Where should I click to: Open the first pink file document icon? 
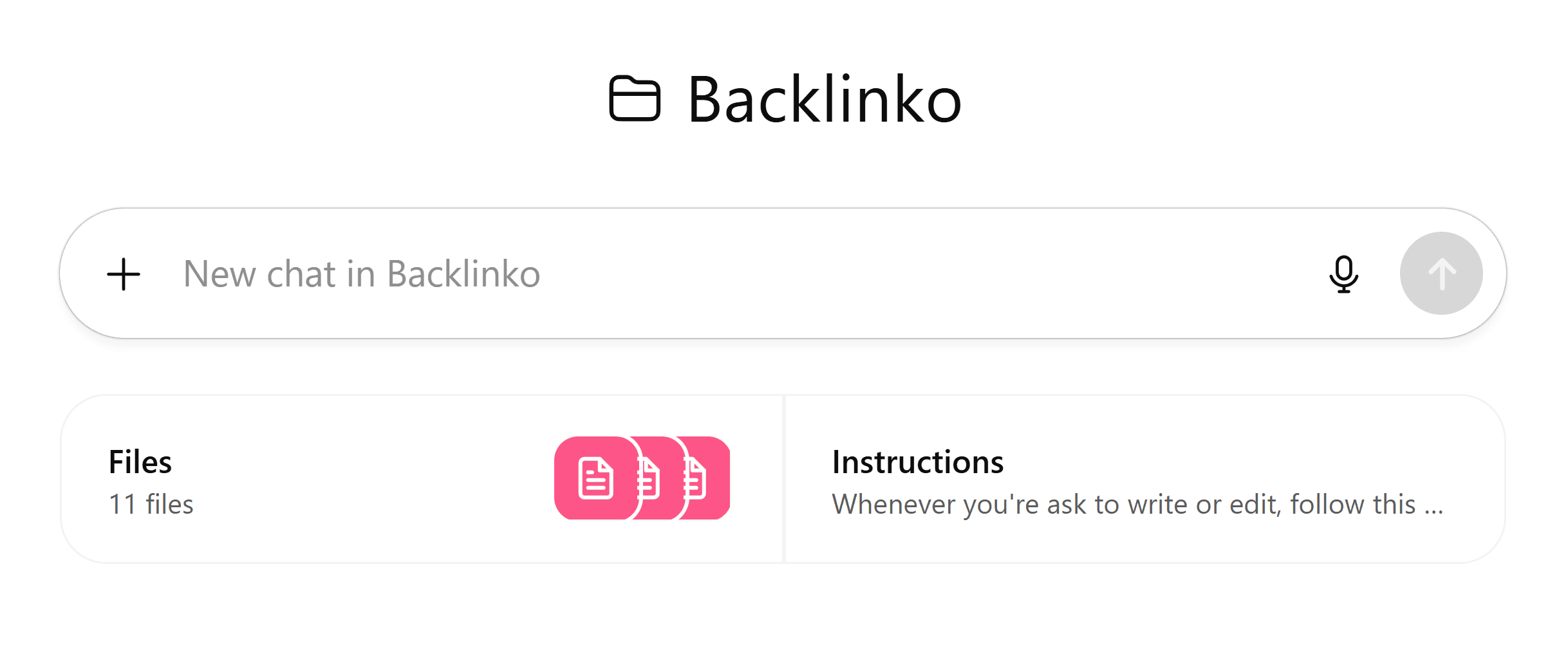[x=595, y=478]
